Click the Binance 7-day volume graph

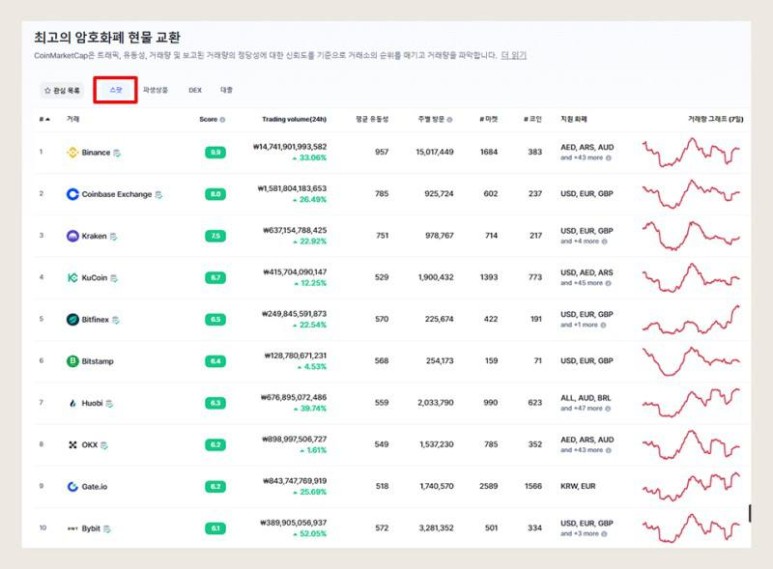691,152
